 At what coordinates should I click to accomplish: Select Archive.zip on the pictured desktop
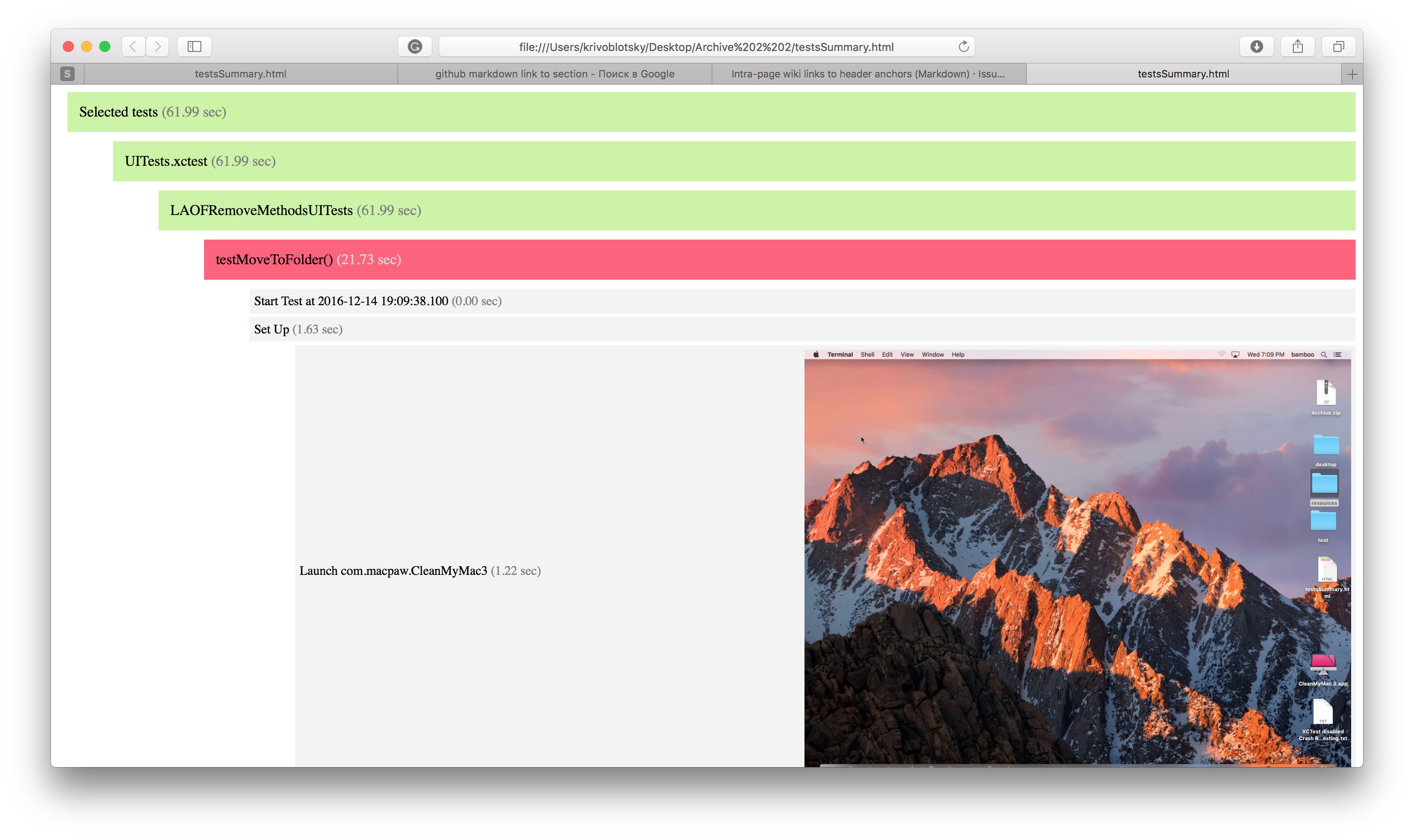point(1325,398)
